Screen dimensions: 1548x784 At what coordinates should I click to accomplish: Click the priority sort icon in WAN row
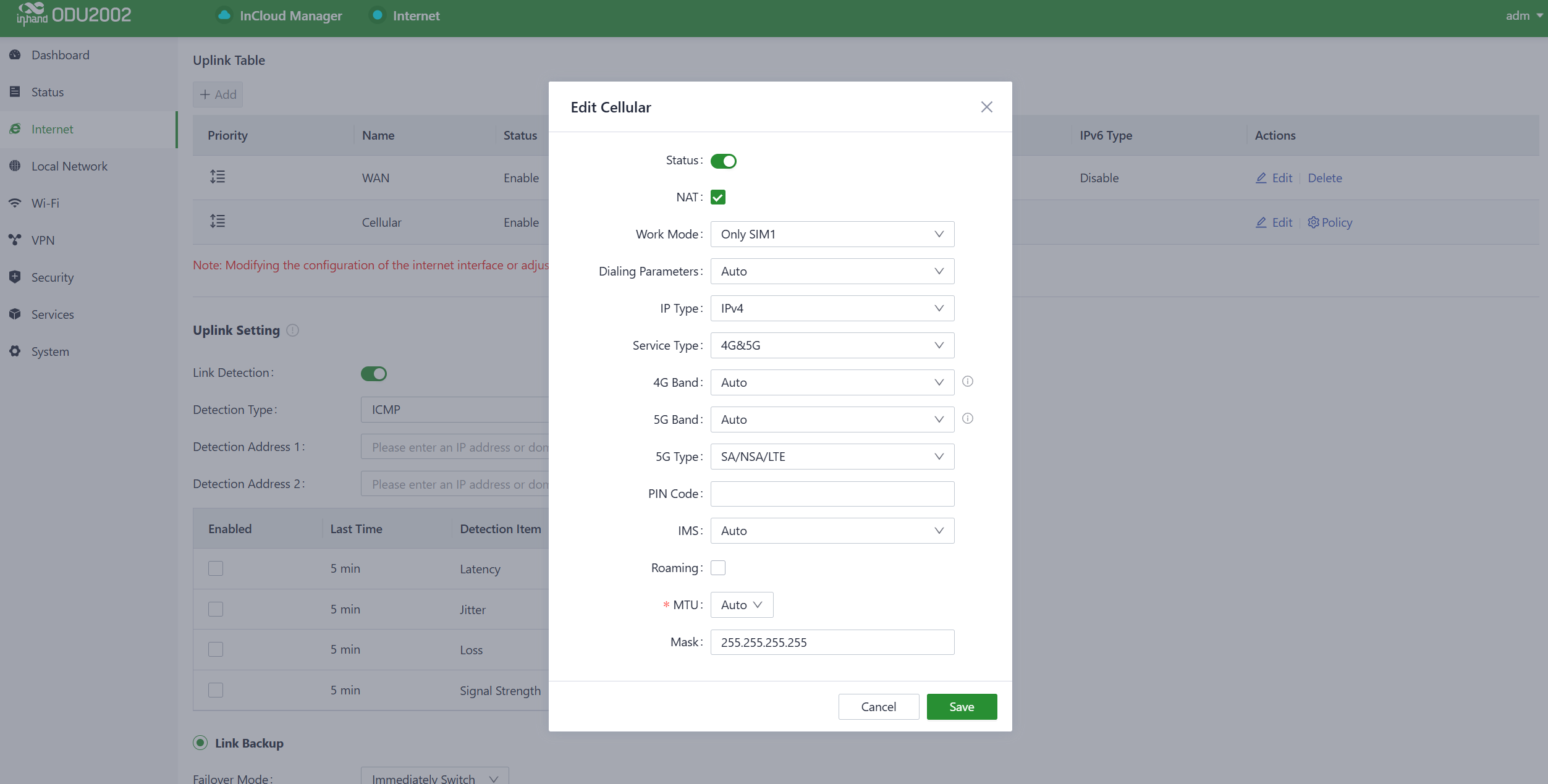pyautogui.click(x=218, y=177)
